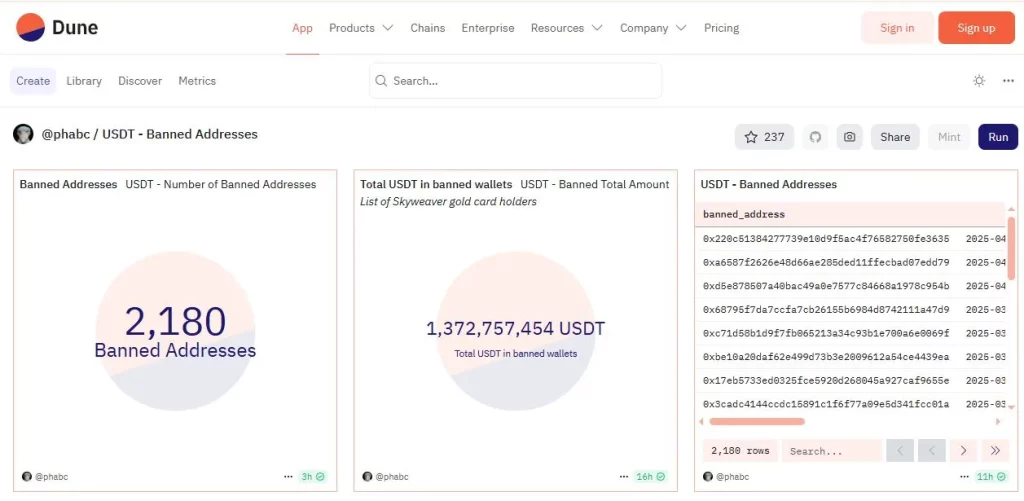Select the address row starting 0x17eb5733

(x=851, y=380)
